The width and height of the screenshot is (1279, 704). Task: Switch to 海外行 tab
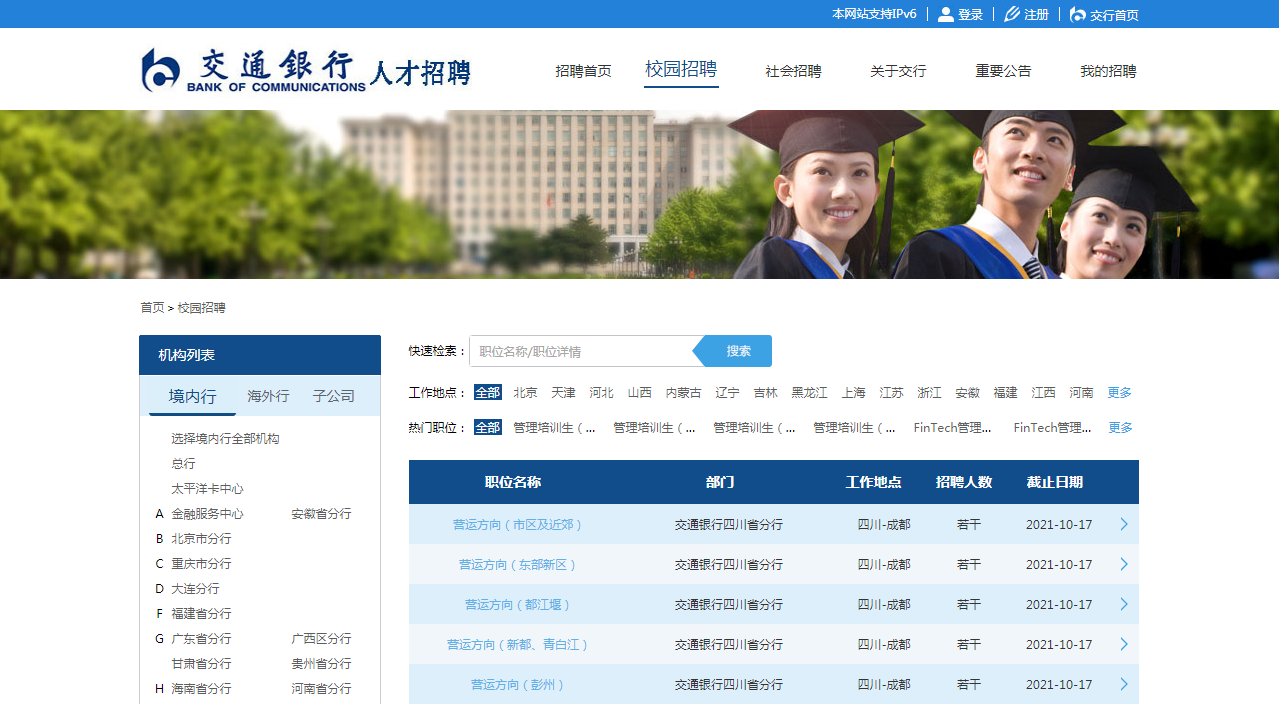268,396
